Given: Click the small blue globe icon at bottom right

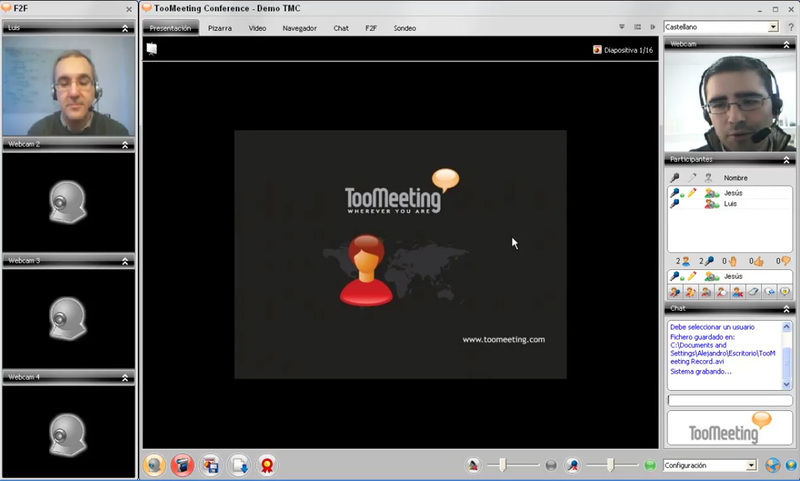Looking at the screenshot, I should [x=791, y=465].
